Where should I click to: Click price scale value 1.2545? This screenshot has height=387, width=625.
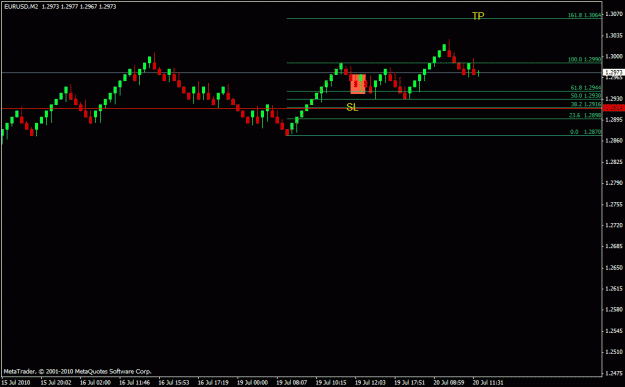(x=614, y=331)
